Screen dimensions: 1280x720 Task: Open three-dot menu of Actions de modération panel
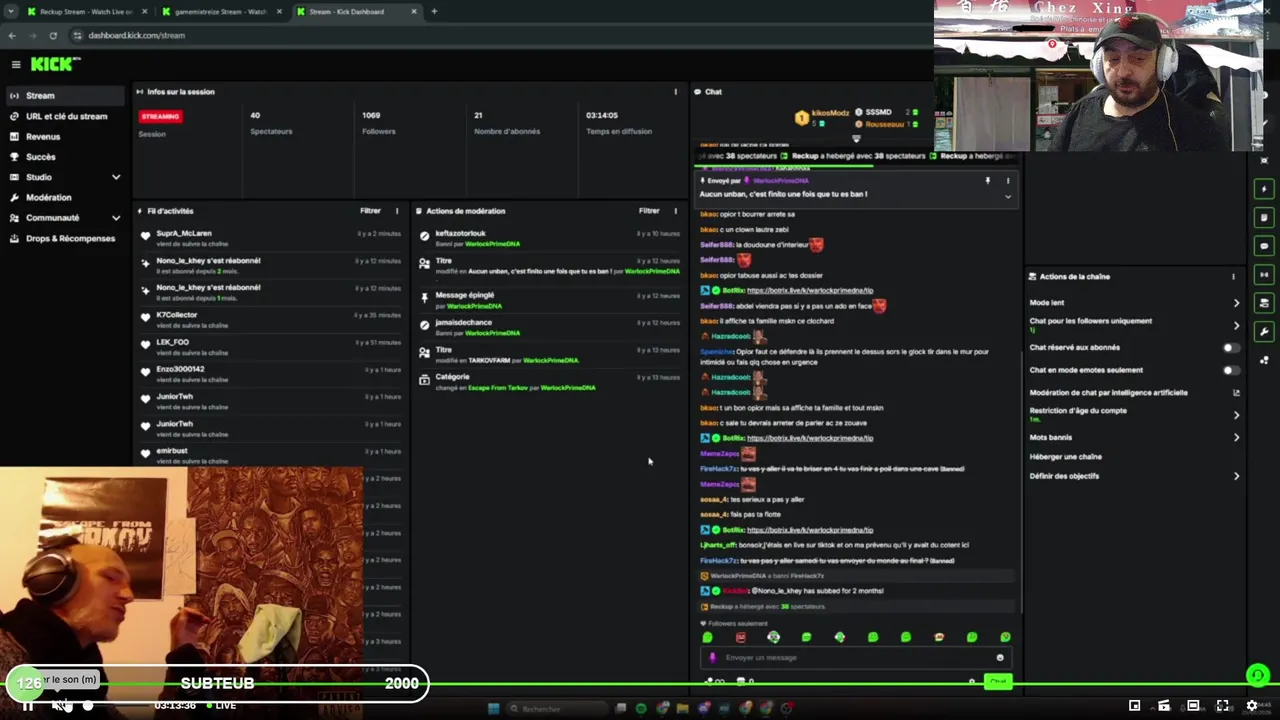click(x=675, y=211)
